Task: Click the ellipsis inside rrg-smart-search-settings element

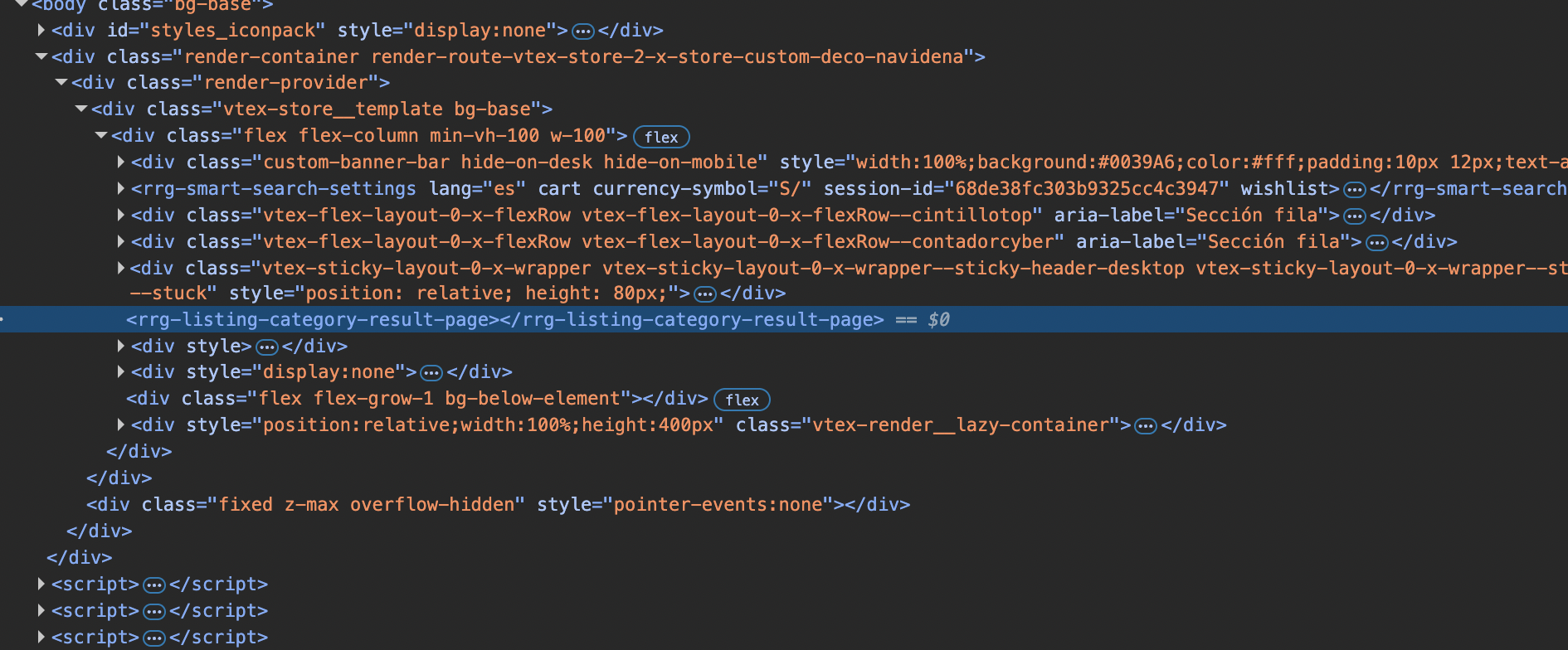Action: [x=1354, y=190]
